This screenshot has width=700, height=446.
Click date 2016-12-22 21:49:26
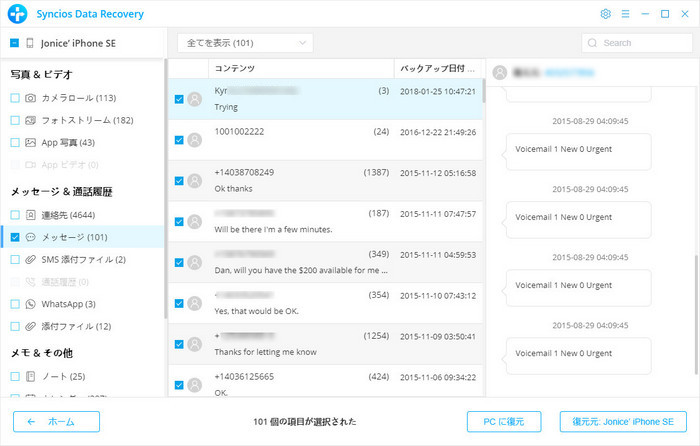tap(438, 132)
